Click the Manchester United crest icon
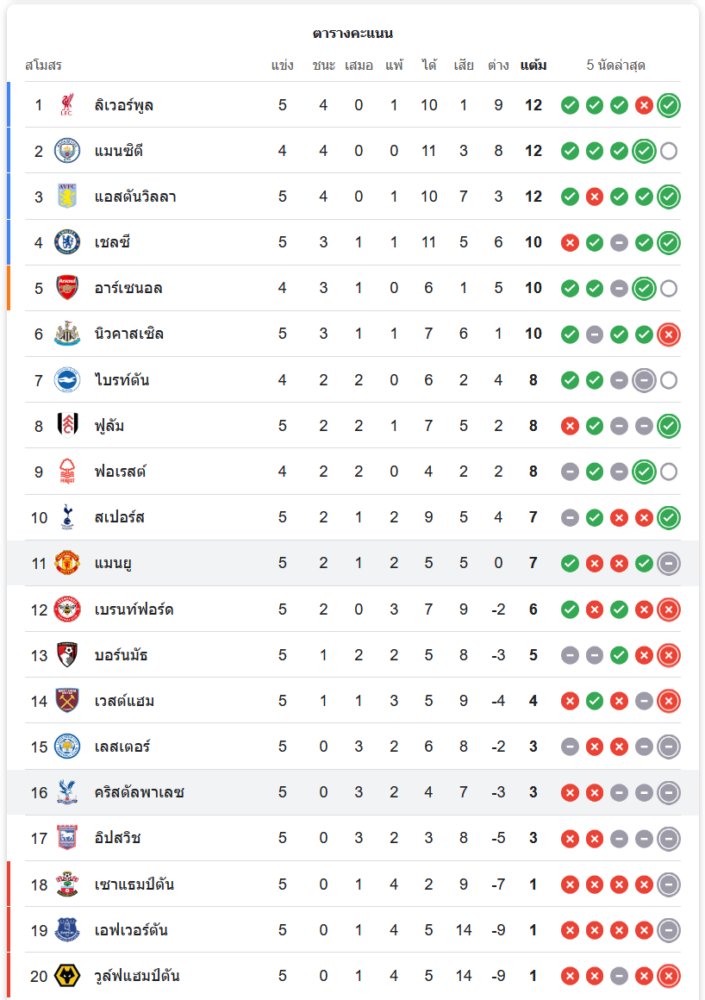705x1000 pixels. point(67,563)
